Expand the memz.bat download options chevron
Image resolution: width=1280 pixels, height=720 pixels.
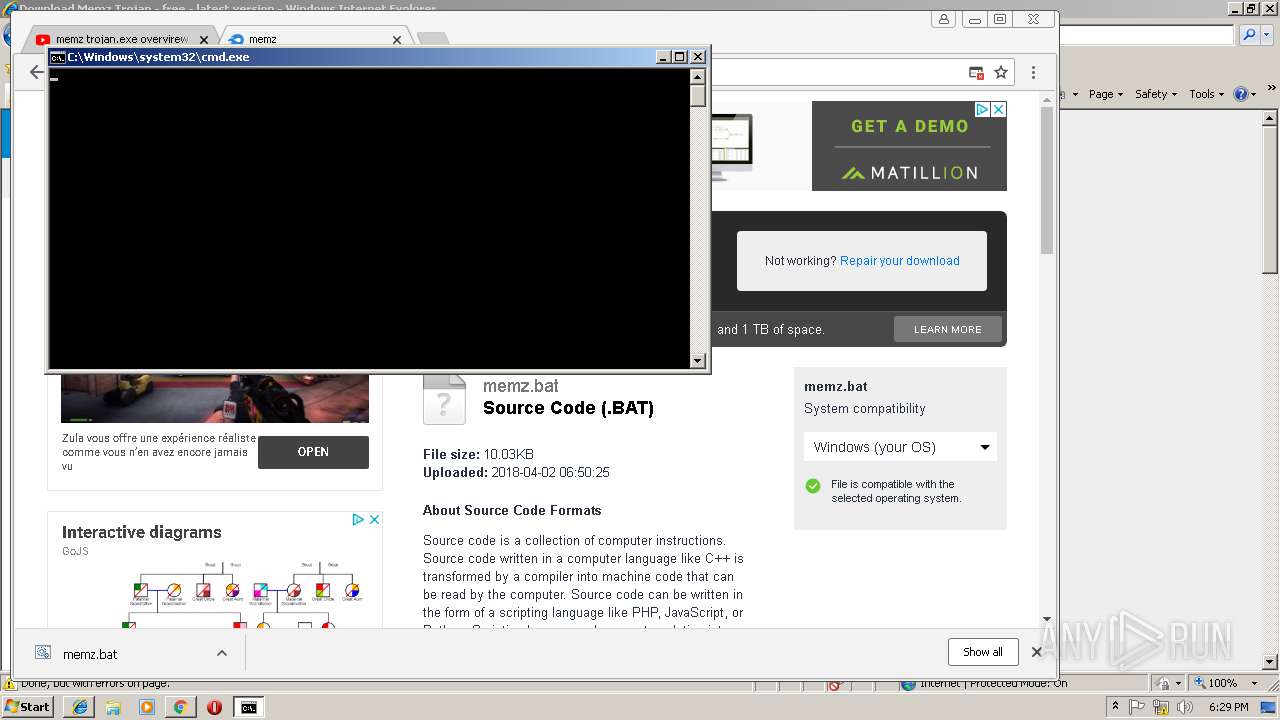(222, 653)
